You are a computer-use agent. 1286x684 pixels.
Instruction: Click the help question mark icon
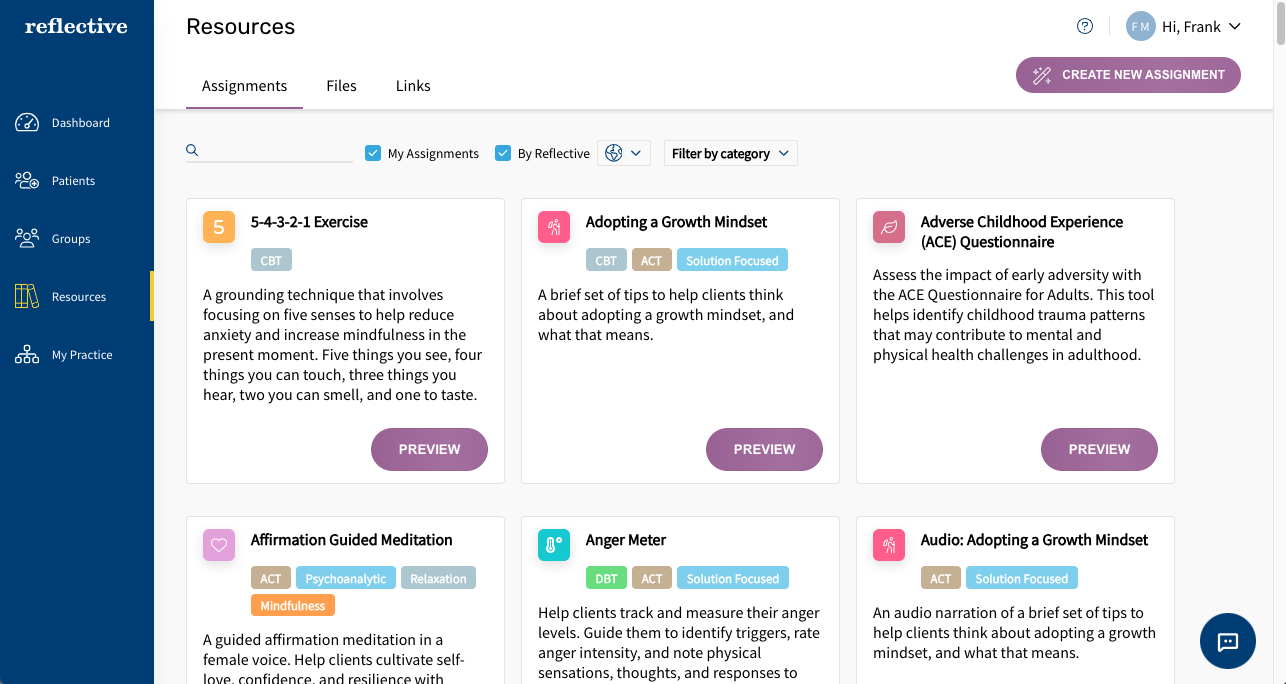click(1085, 27)
